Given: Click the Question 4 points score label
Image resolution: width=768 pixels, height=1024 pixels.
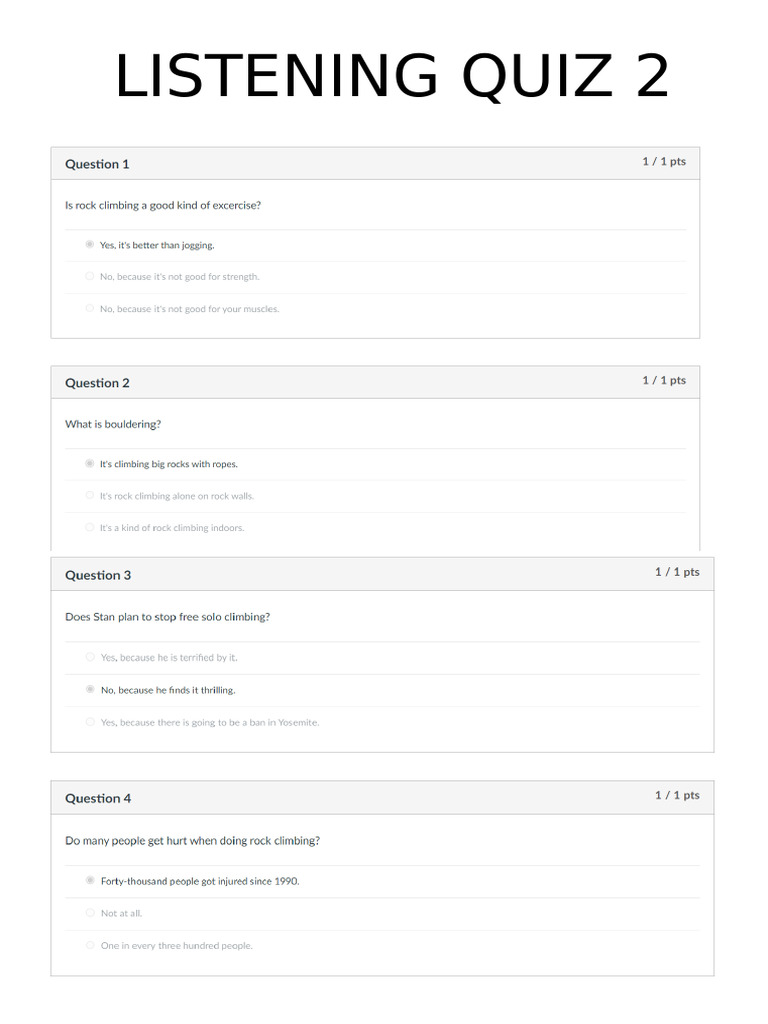Looking at the screenshot, I should [x=677, y=795].
